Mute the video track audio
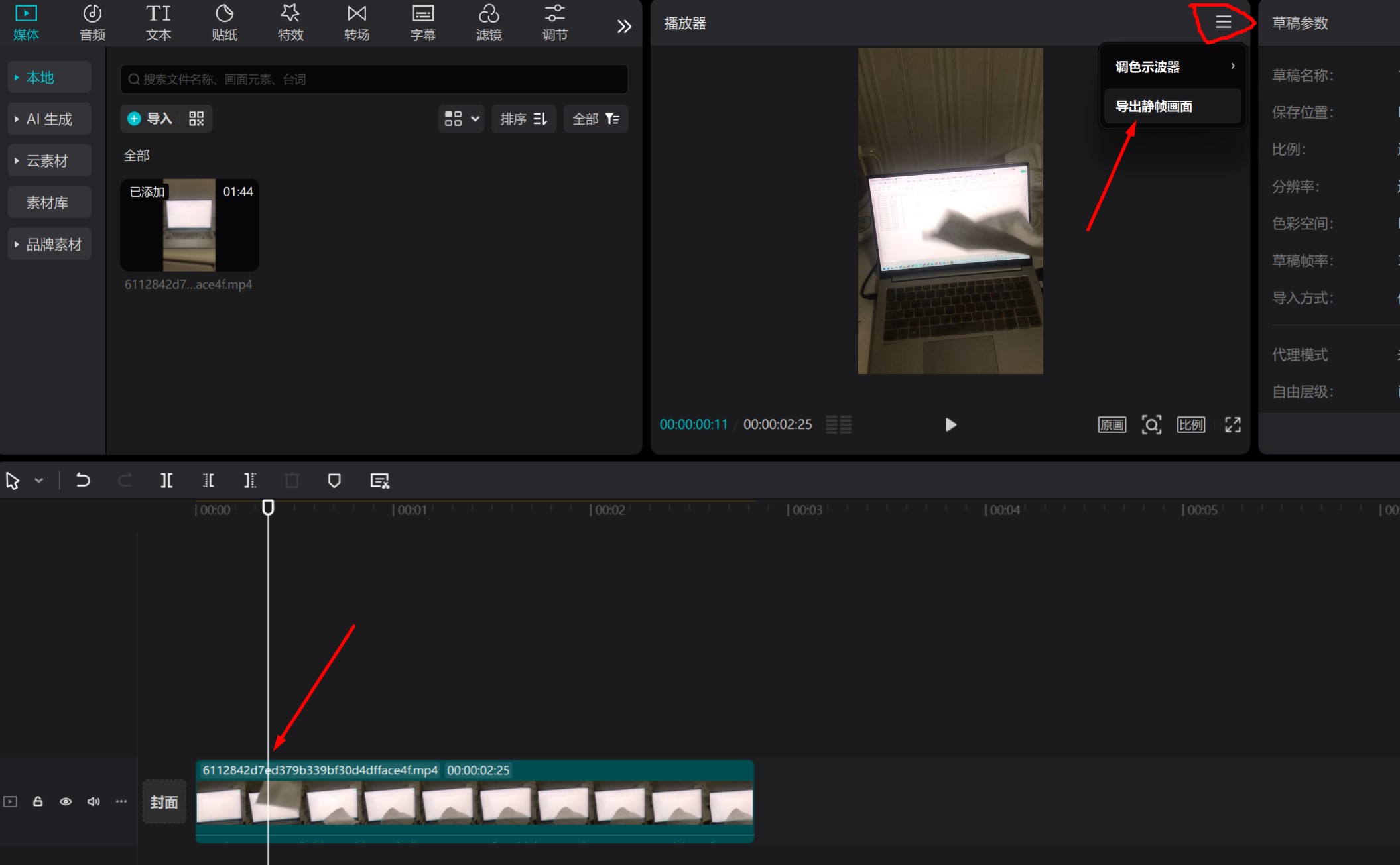 (94, 801)
